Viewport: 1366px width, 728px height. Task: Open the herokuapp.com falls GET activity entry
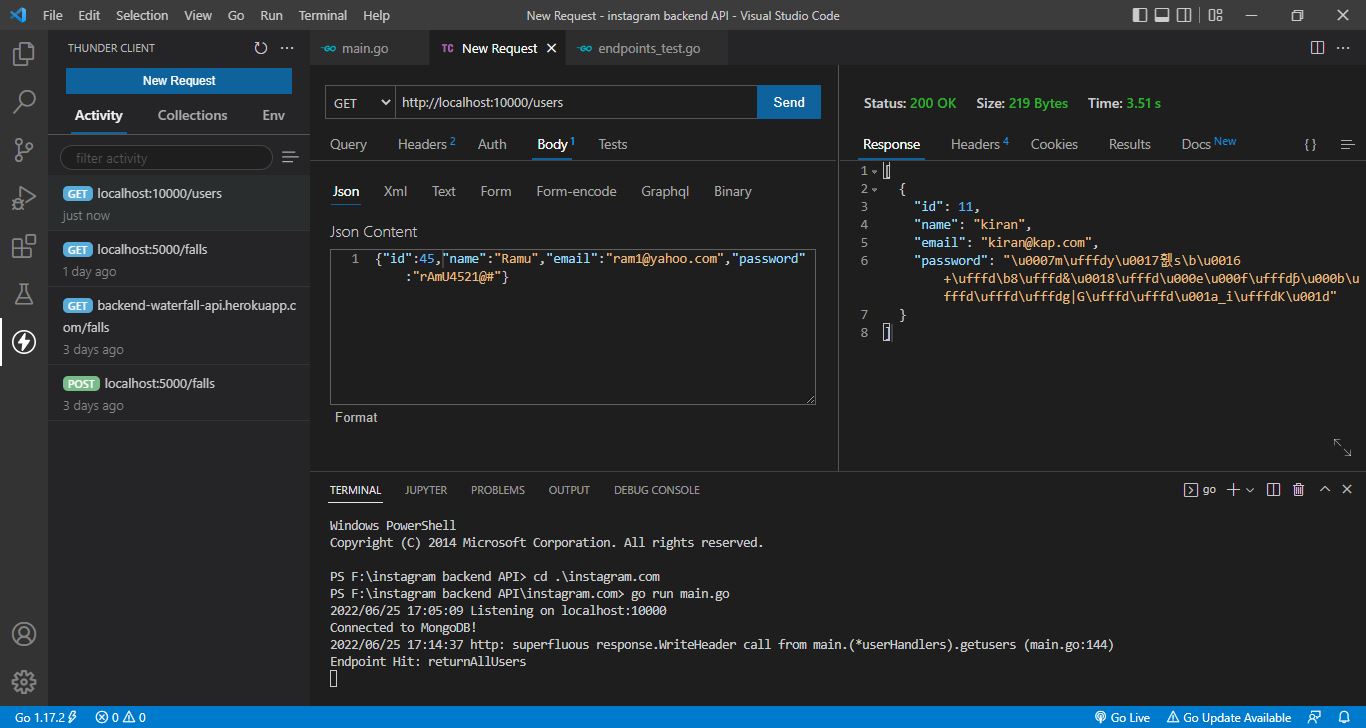coord(179,326)
